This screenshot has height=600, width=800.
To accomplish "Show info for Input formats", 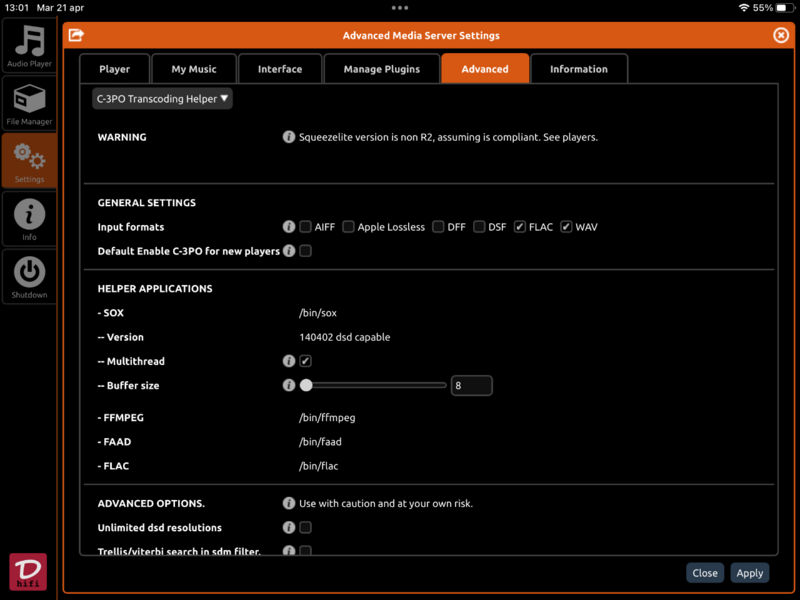I will [289, 227].
